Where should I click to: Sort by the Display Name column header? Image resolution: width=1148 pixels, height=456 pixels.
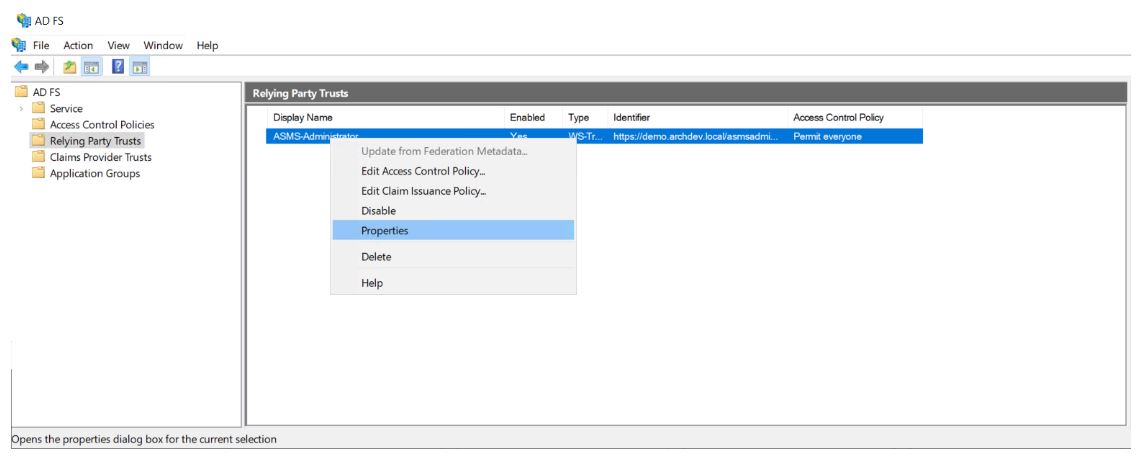[x=303, y=118]
